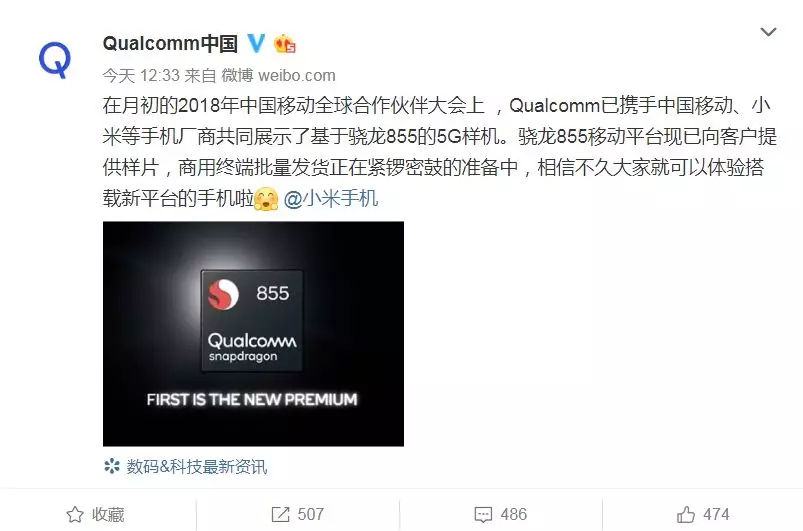
Task: Click the star favorite icon
Action: coord(75,514)
